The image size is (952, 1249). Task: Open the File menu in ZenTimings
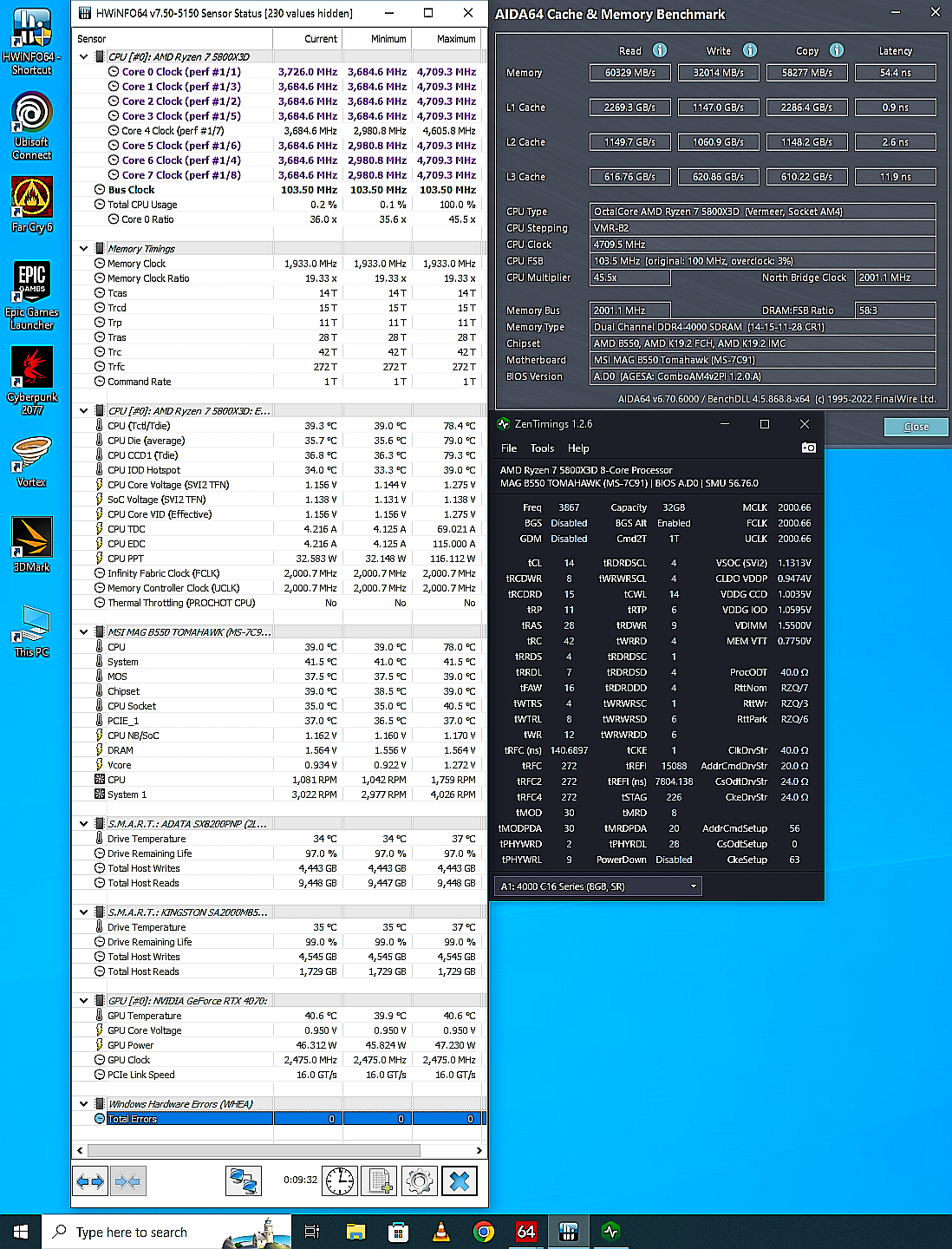coord(509,448)
